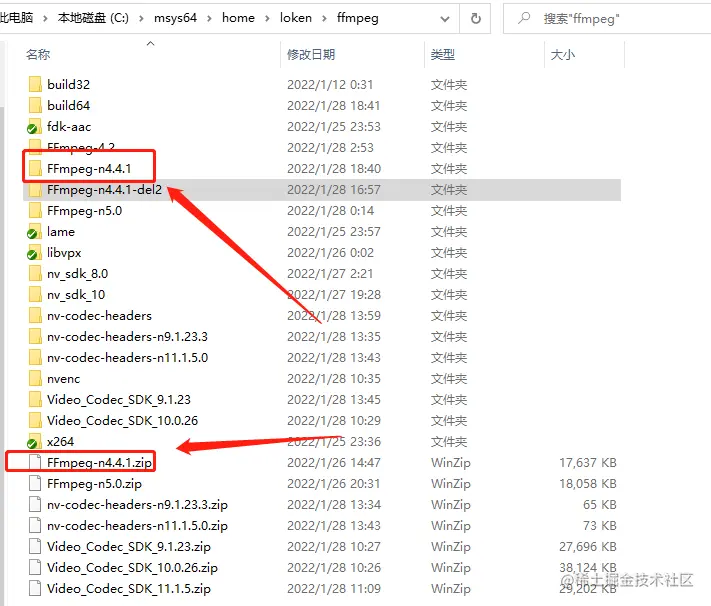Navigate to 本地磁盘 (C:) breadcrumb

93,18
